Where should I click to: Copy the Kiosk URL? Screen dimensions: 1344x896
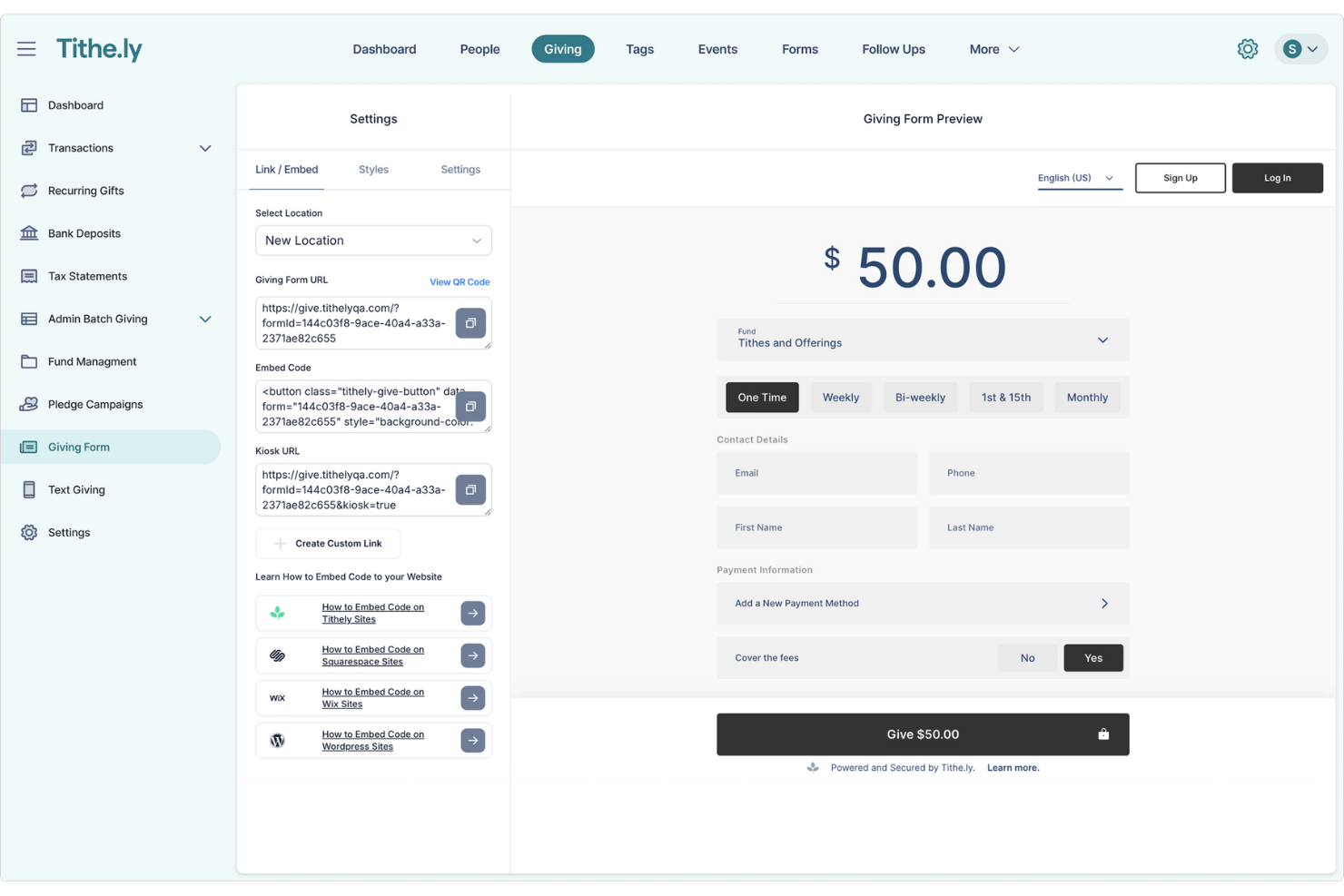point(470,489)
